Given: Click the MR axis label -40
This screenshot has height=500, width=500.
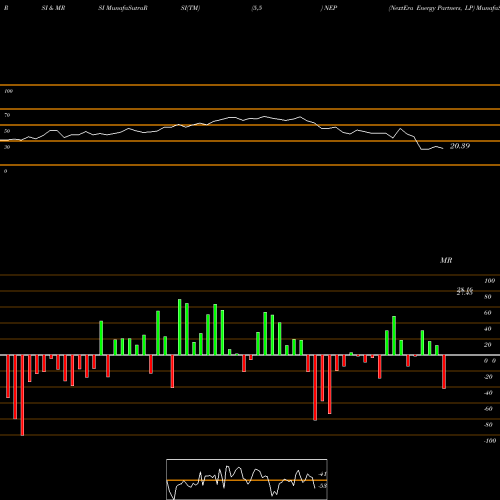Looking at the screenshot, I should point(488,393).
